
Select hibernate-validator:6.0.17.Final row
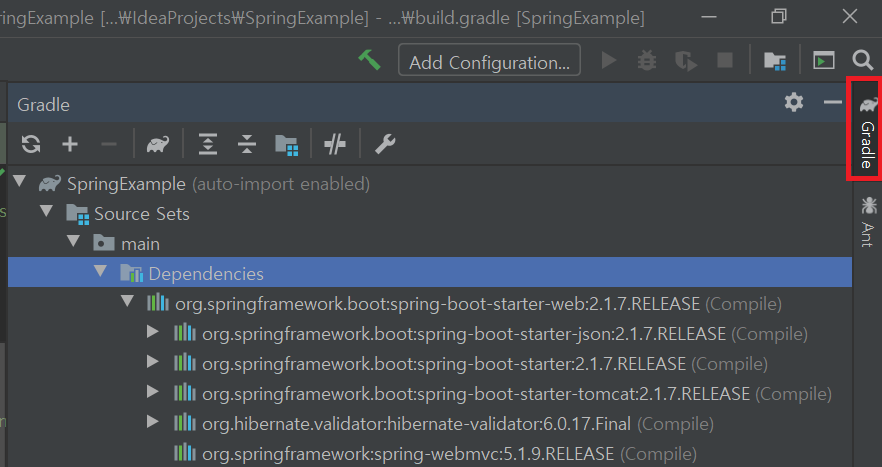tap(430, 423)
